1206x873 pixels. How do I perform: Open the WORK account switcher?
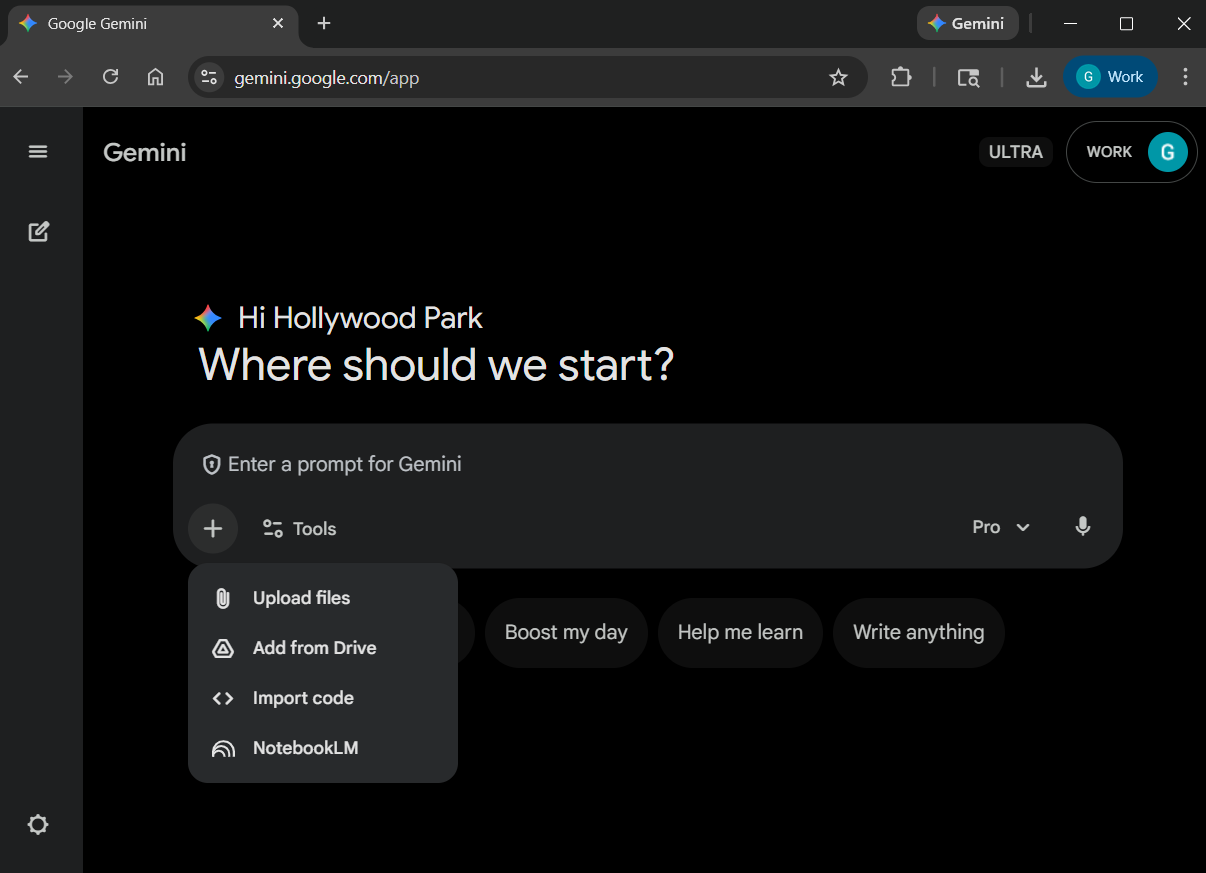(1131, 152)
